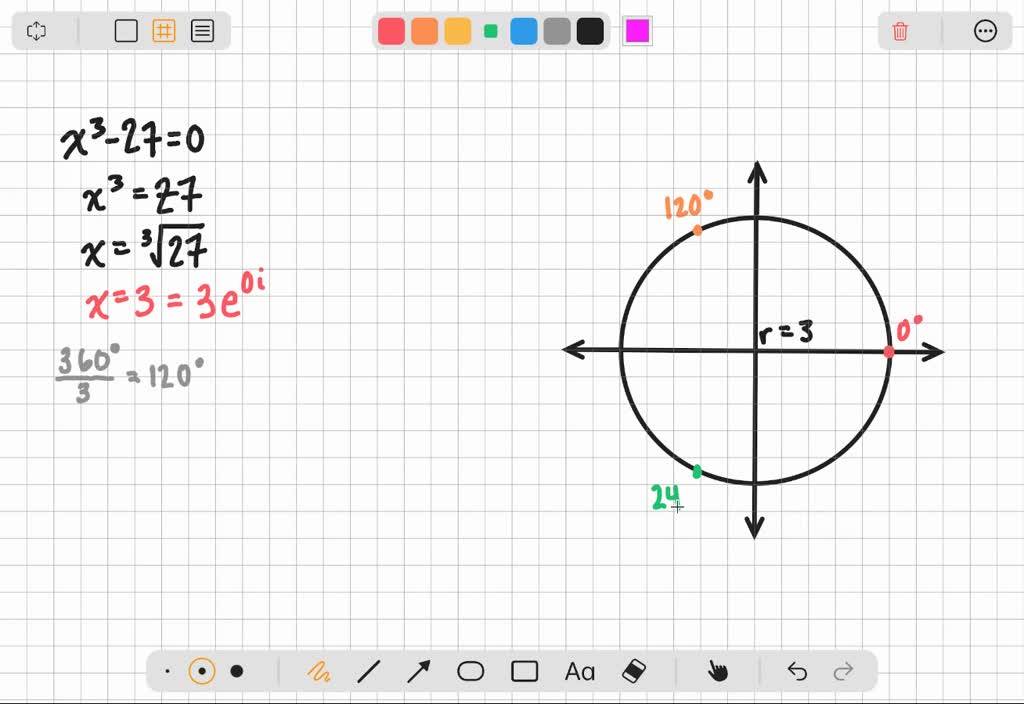Switch to the blank page background
This screenshot has width=1024, height=704.
click(x=126, y=31)
